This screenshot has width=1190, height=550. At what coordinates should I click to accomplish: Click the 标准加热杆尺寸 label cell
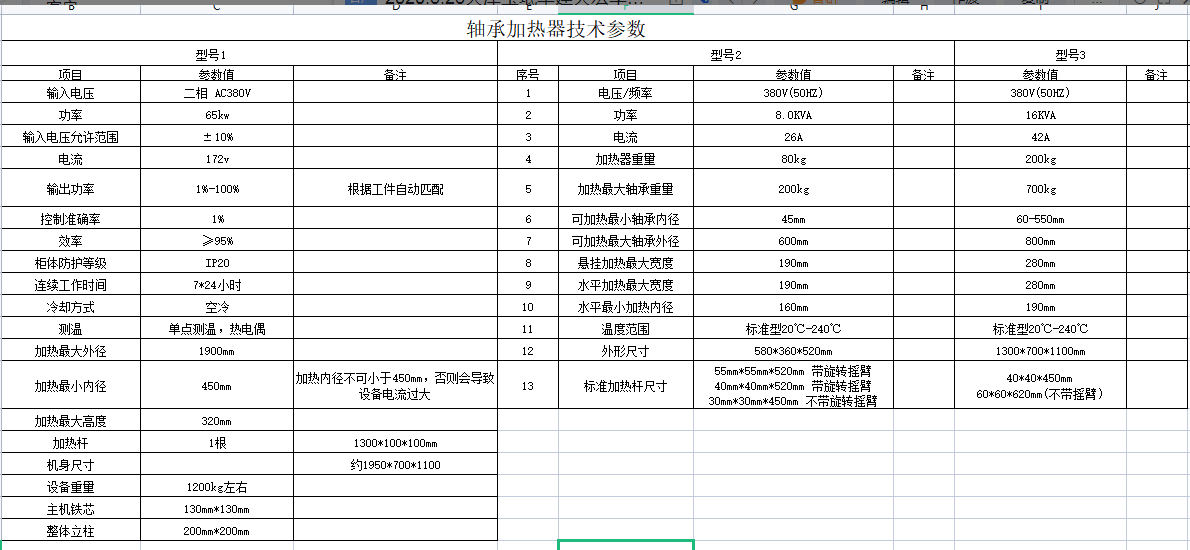[626, 386]
